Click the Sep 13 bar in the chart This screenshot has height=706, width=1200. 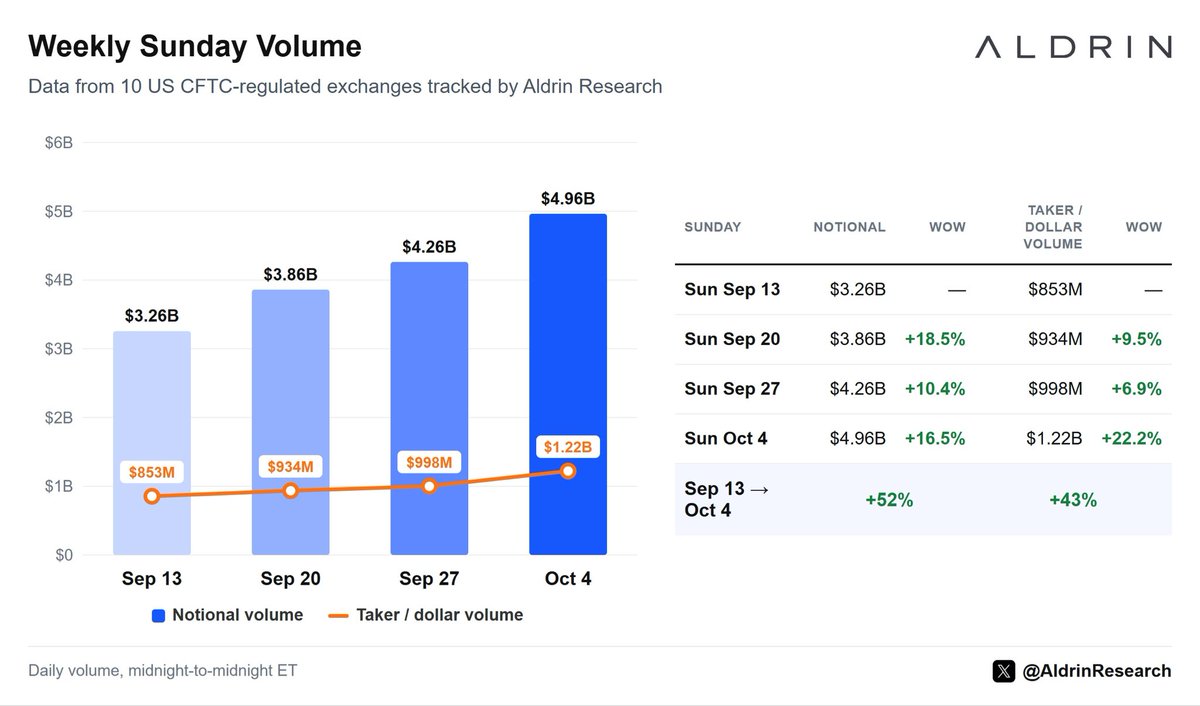[152, 443]
